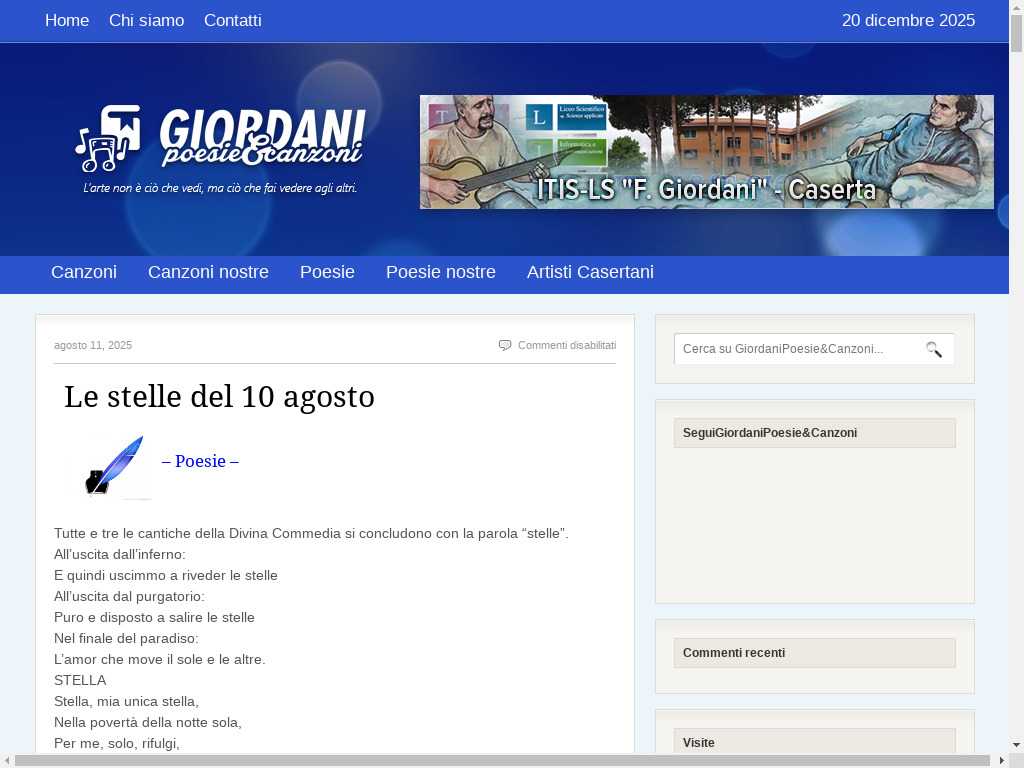Navigate to the Poesie category
Screen dimensions: 1024x768
click(x=327, y=272)
